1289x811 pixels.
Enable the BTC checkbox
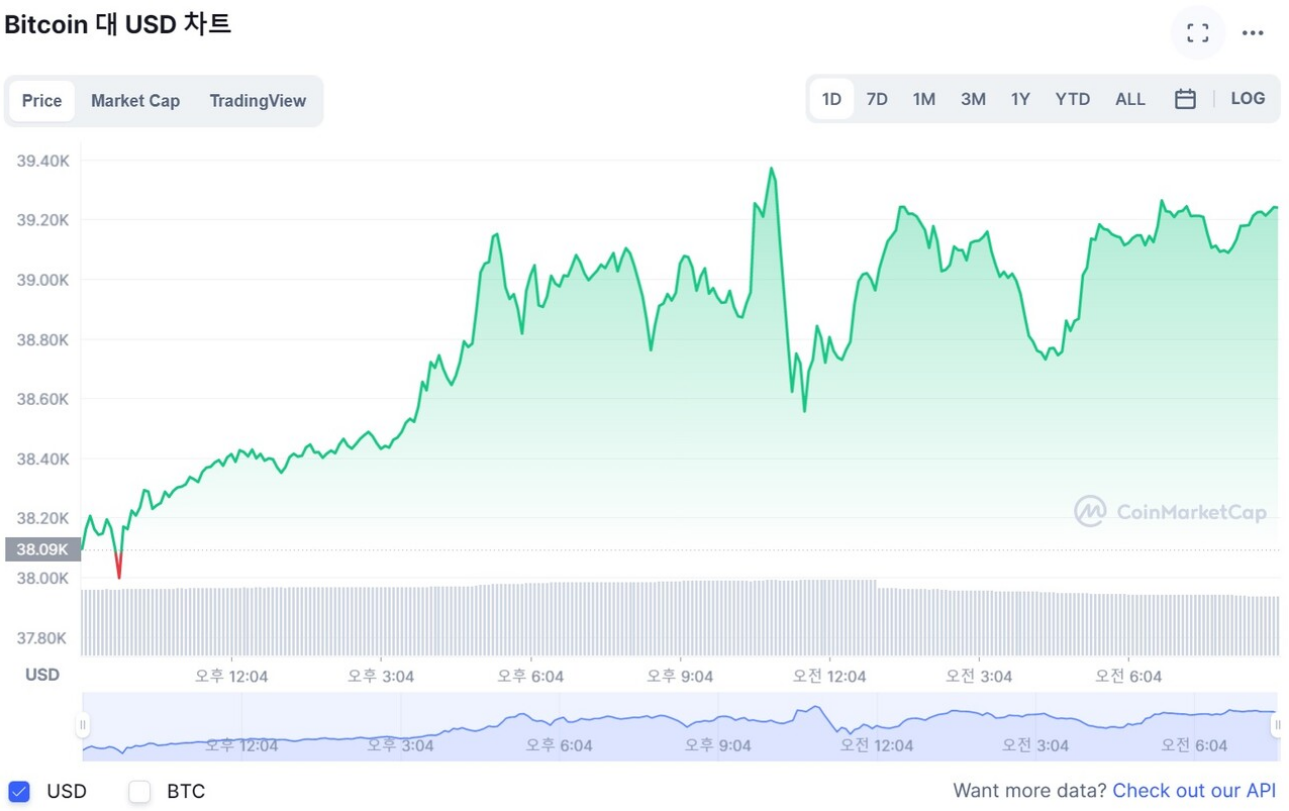pyautogui.click(x=140, y=791)
